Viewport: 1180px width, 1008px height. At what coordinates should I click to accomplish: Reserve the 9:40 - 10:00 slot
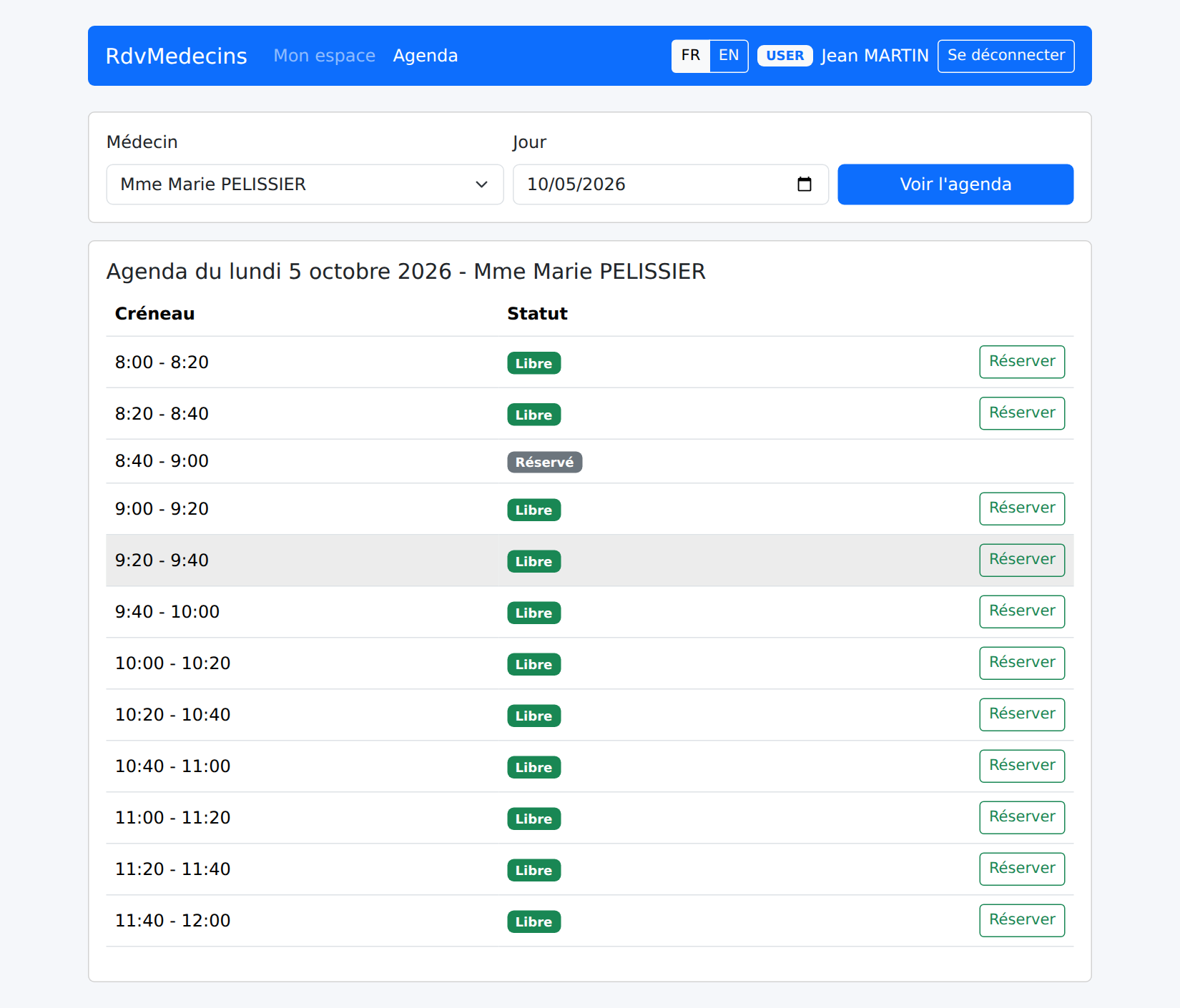(1022, 611)
